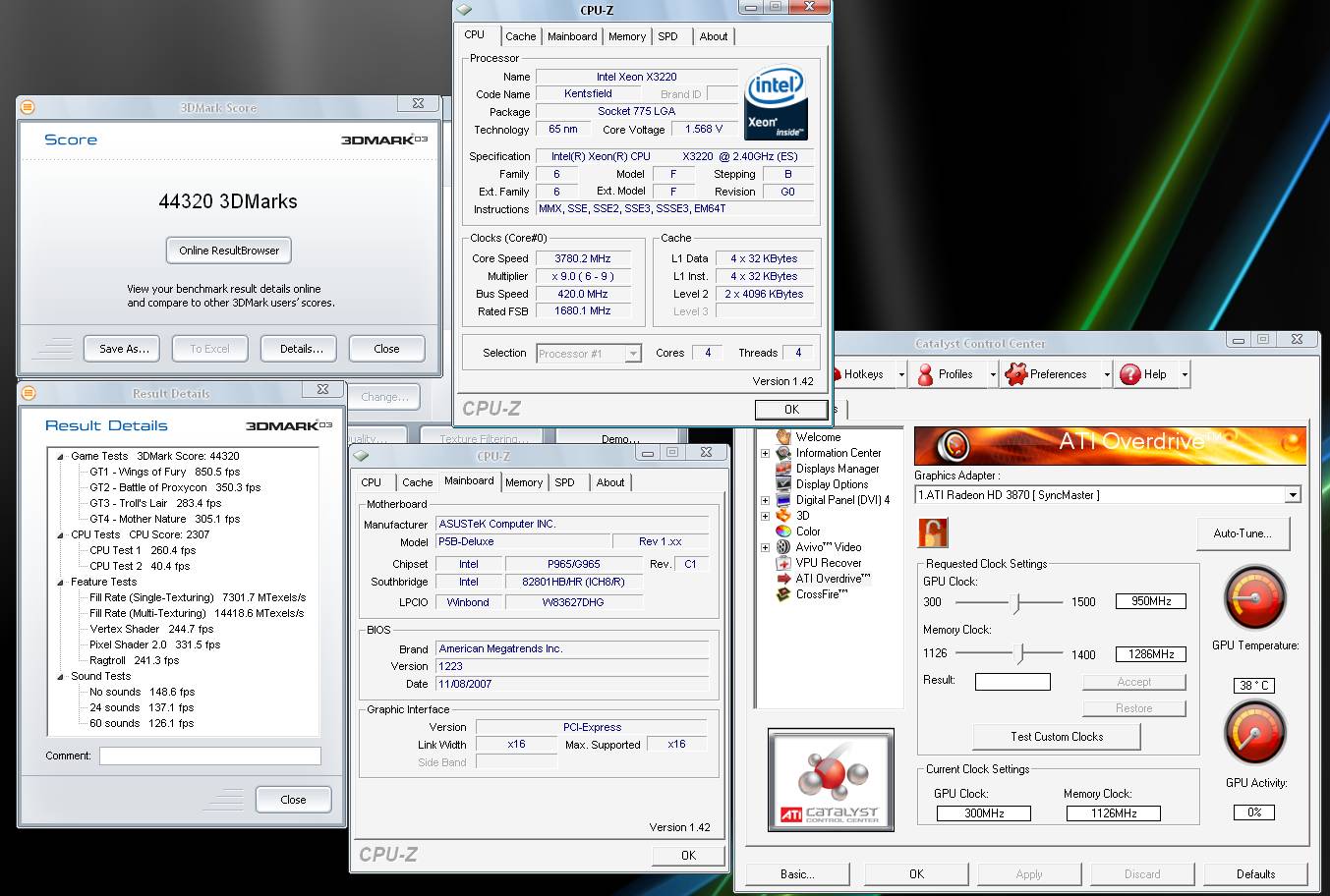Screen dimensions: 1330x896
Task: Open Details in 3DMark Score window
Action: (301, 349)
